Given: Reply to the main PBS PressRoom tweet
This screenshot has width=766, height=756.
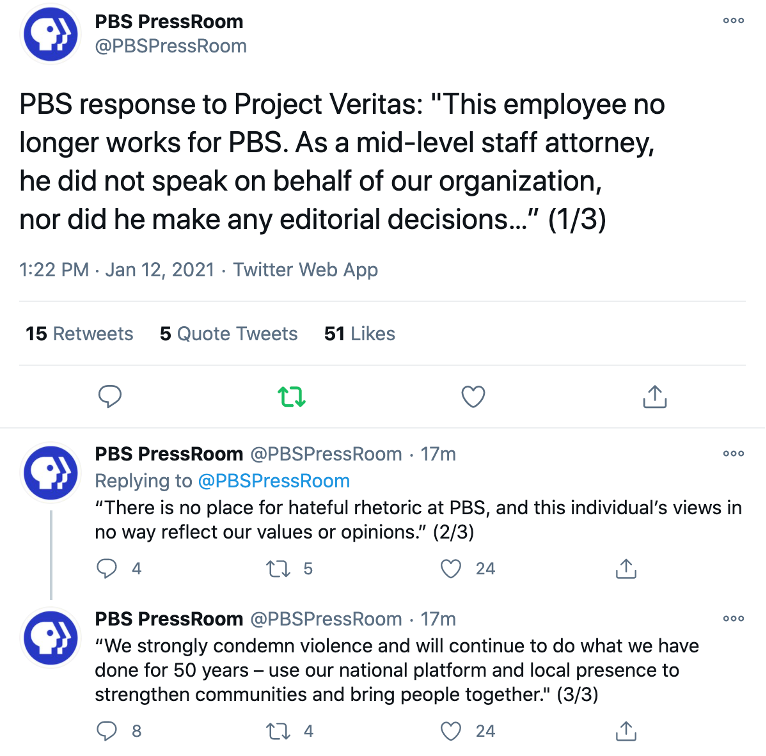Looking at the screenshot, I should [x=110, y=396].
